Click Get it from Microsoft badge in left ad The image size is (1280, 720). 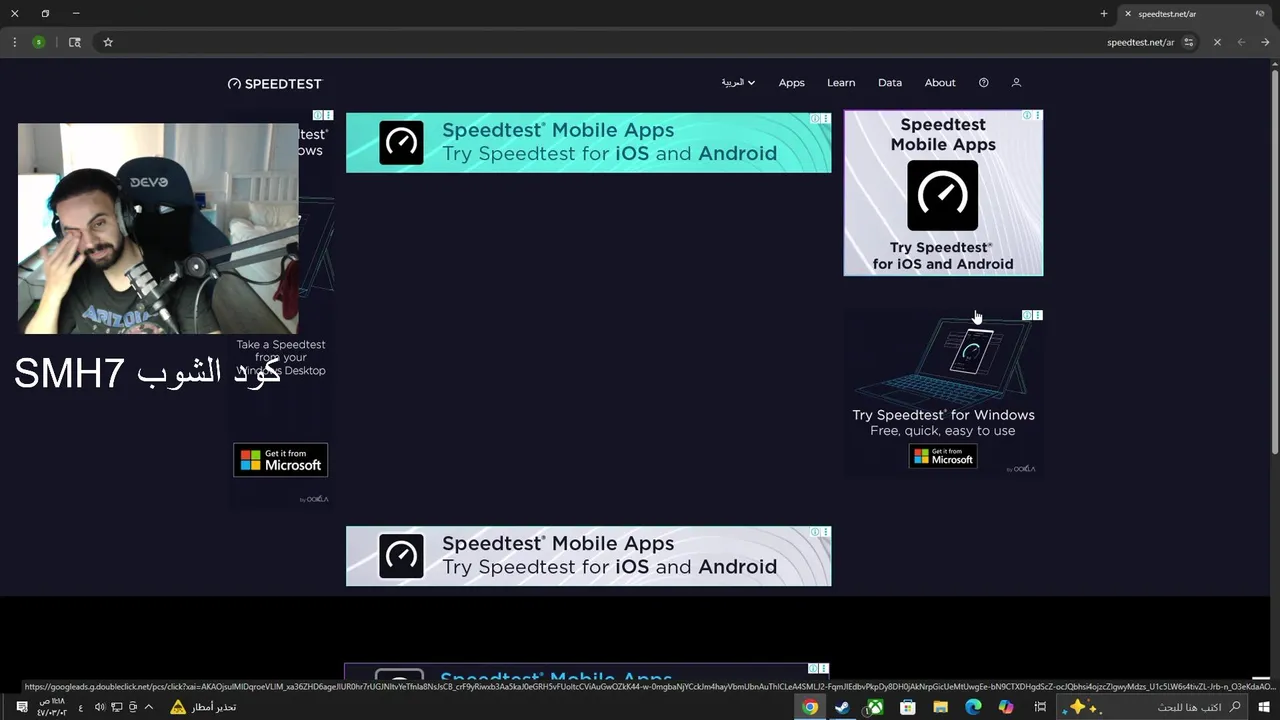(x=280, y=460)
